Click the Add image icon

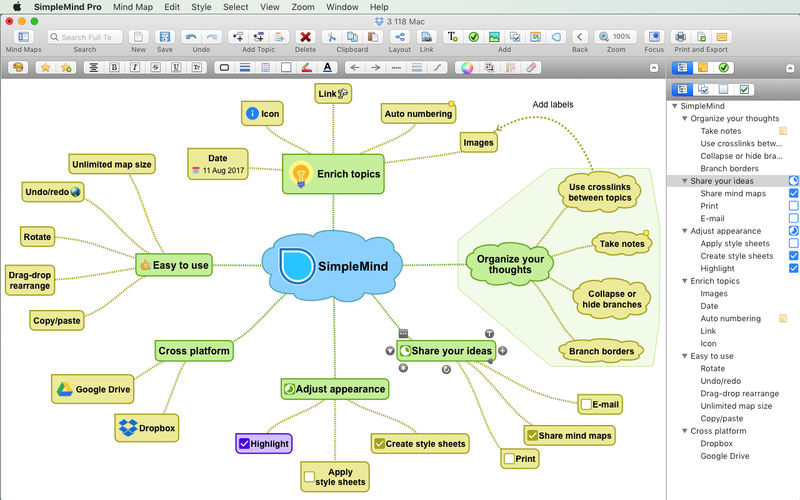pyautogui.click(x=494, y=37)
